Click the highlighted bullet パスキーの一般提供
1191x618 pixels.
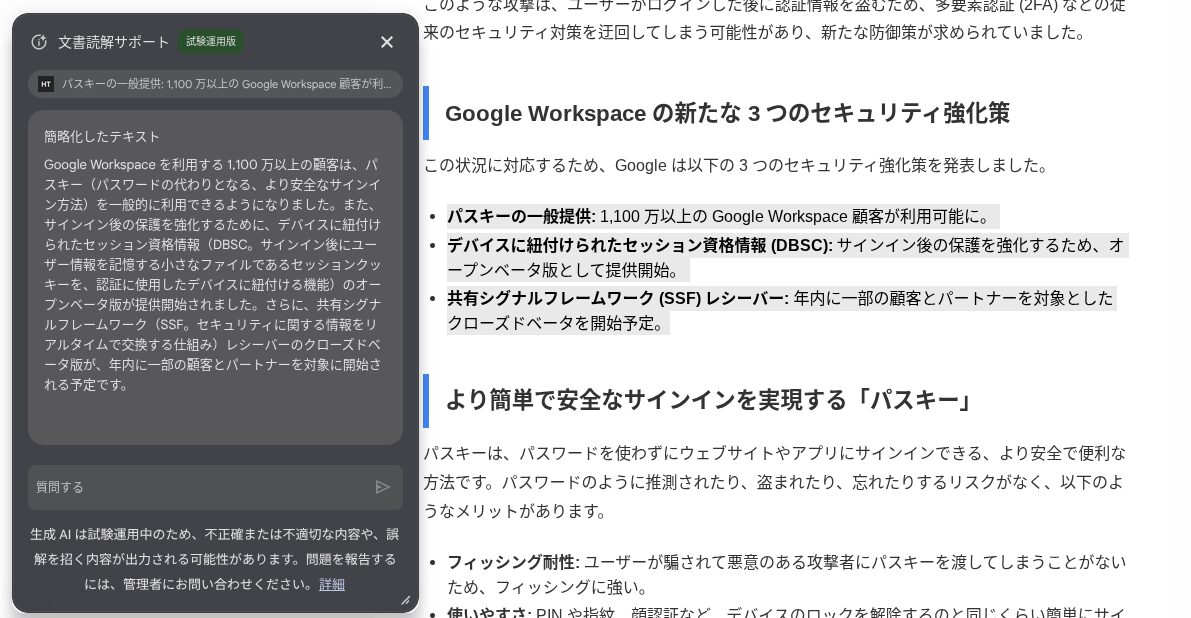click(x=722, y=216)
